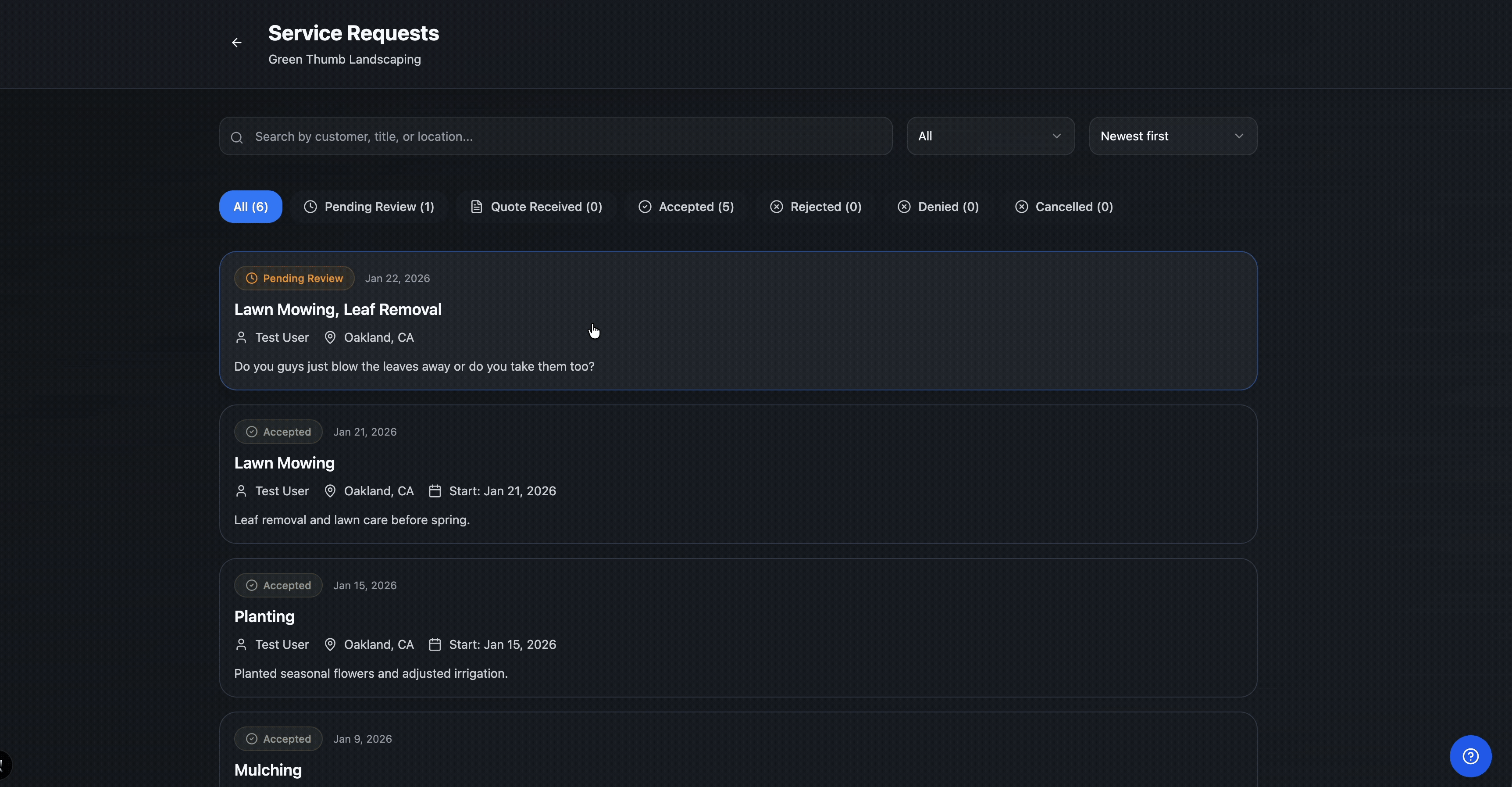The width and height of the screenshot is (1512, 787).
Task: Switch to the Pending Review (1) tab
Action: pos(369,207)
